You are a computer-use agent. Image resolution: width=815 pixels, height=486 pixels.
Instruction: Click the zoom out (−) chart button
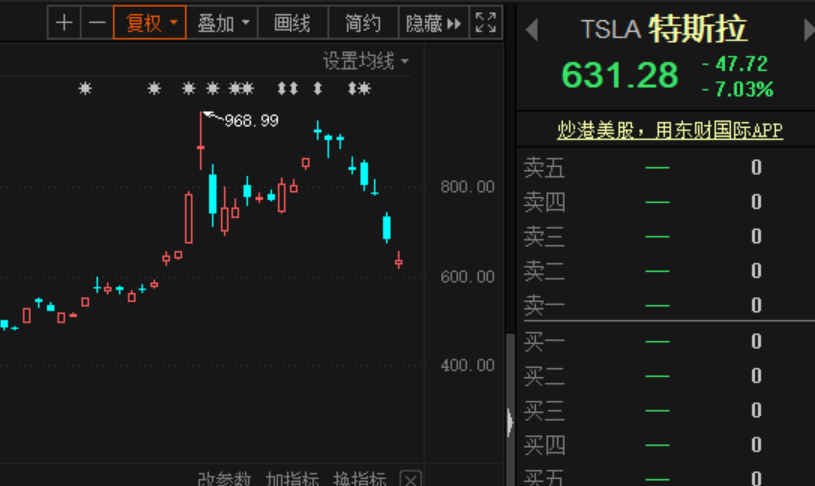pyautogui.click(x=97, y=22)
